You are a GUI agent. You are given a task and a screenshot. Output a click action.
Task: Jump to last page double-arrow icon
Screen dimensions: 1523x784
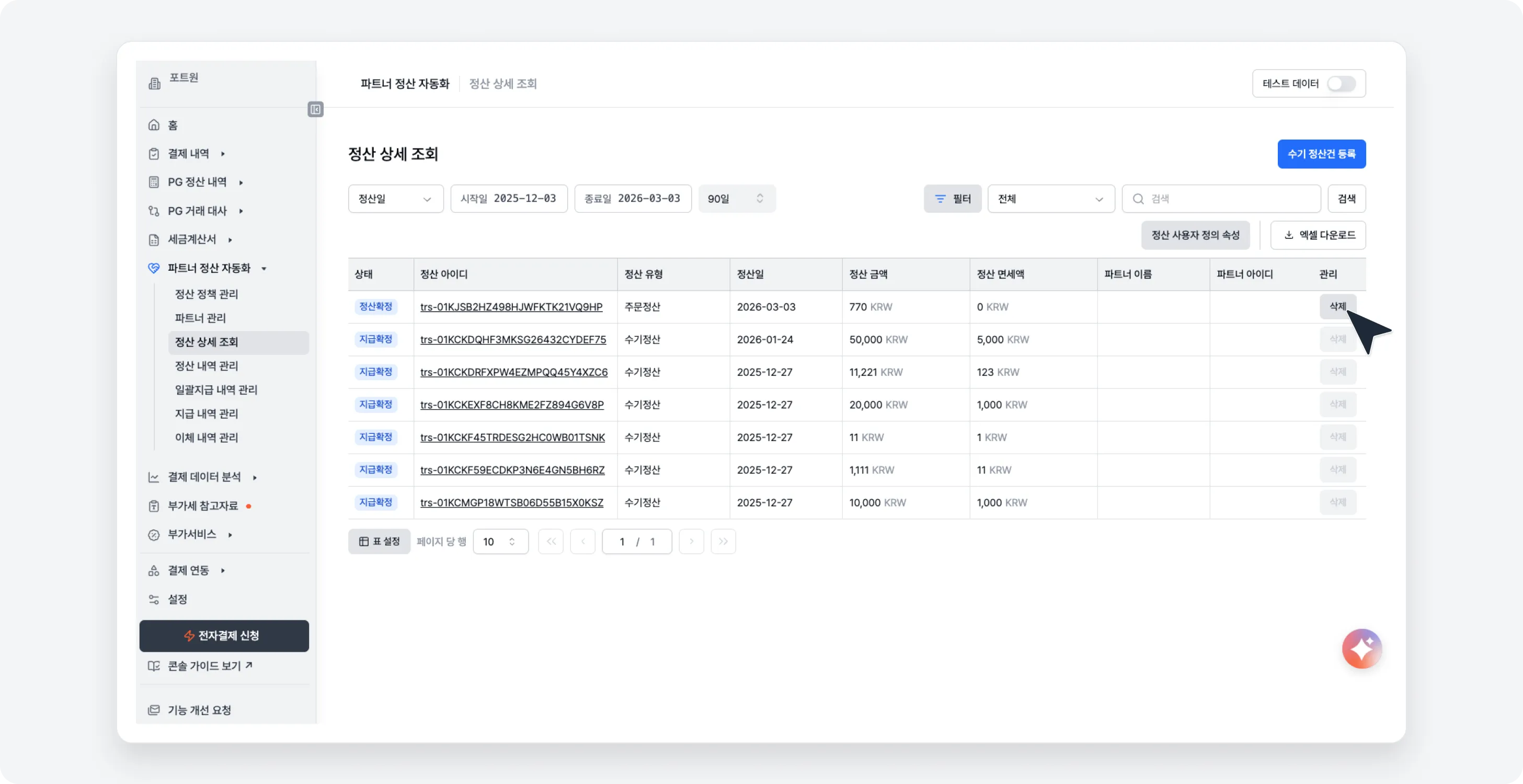[x=723, y=541]
